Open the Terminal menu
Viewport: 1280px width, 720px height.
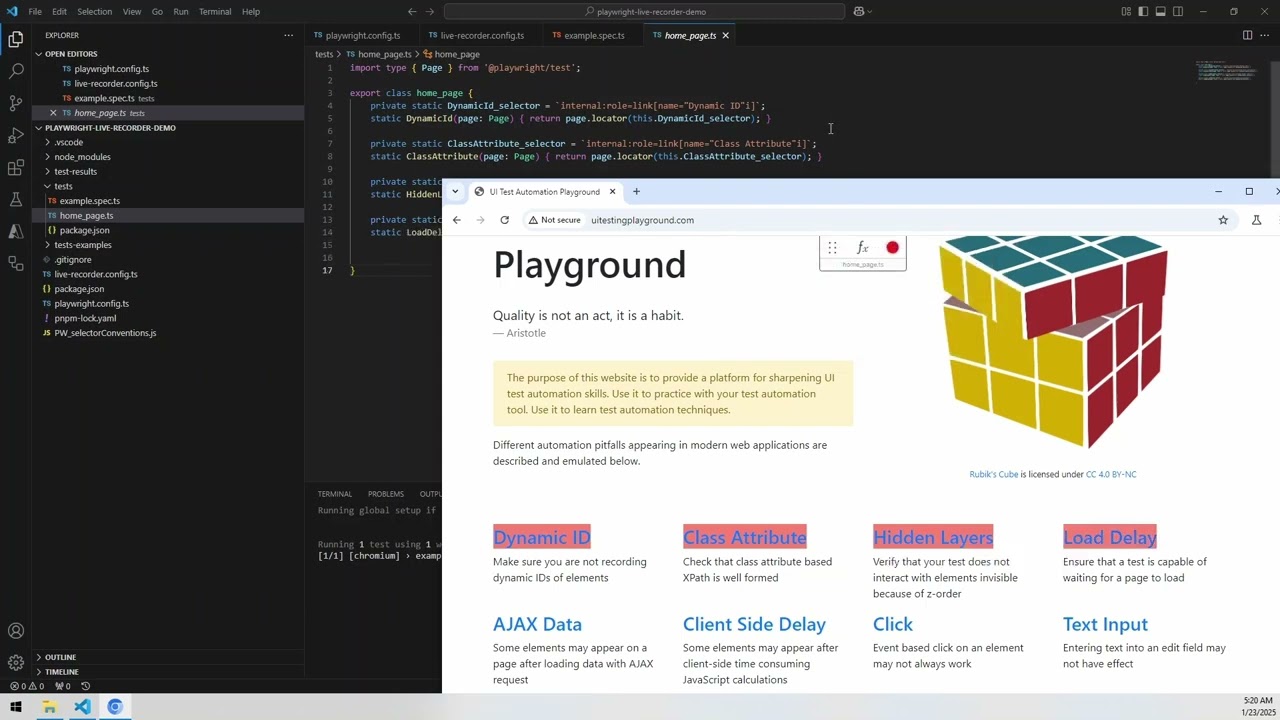[215, 12]
